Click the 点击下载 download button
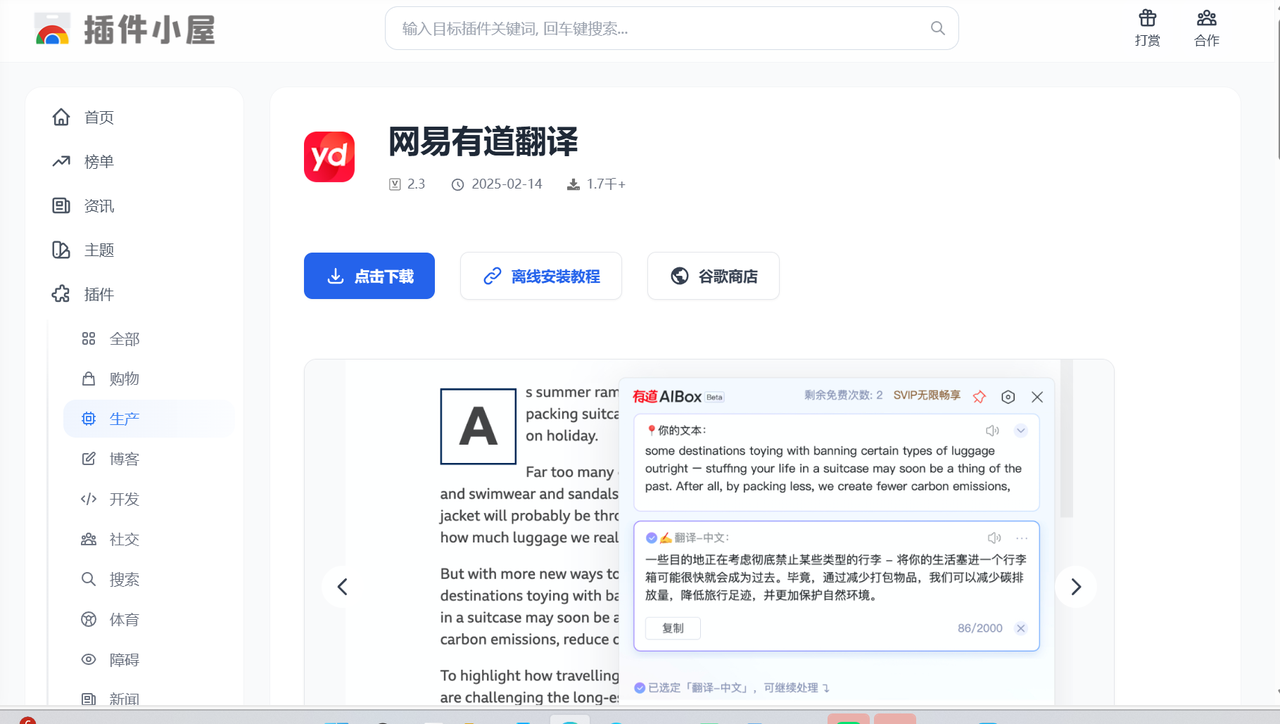Viewport: 1280px width, 724px height. (369, 275)
